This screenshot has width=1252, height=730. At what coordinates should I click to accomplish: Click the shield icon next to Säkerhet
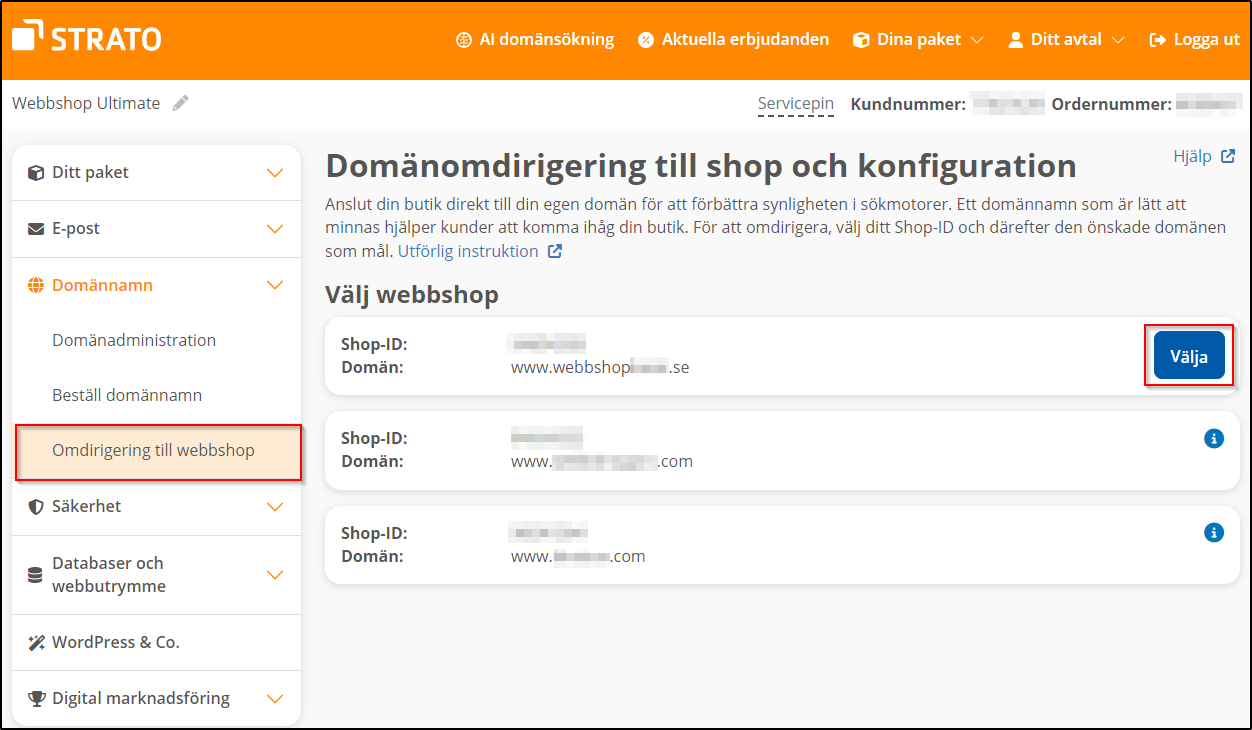(35, 507)
